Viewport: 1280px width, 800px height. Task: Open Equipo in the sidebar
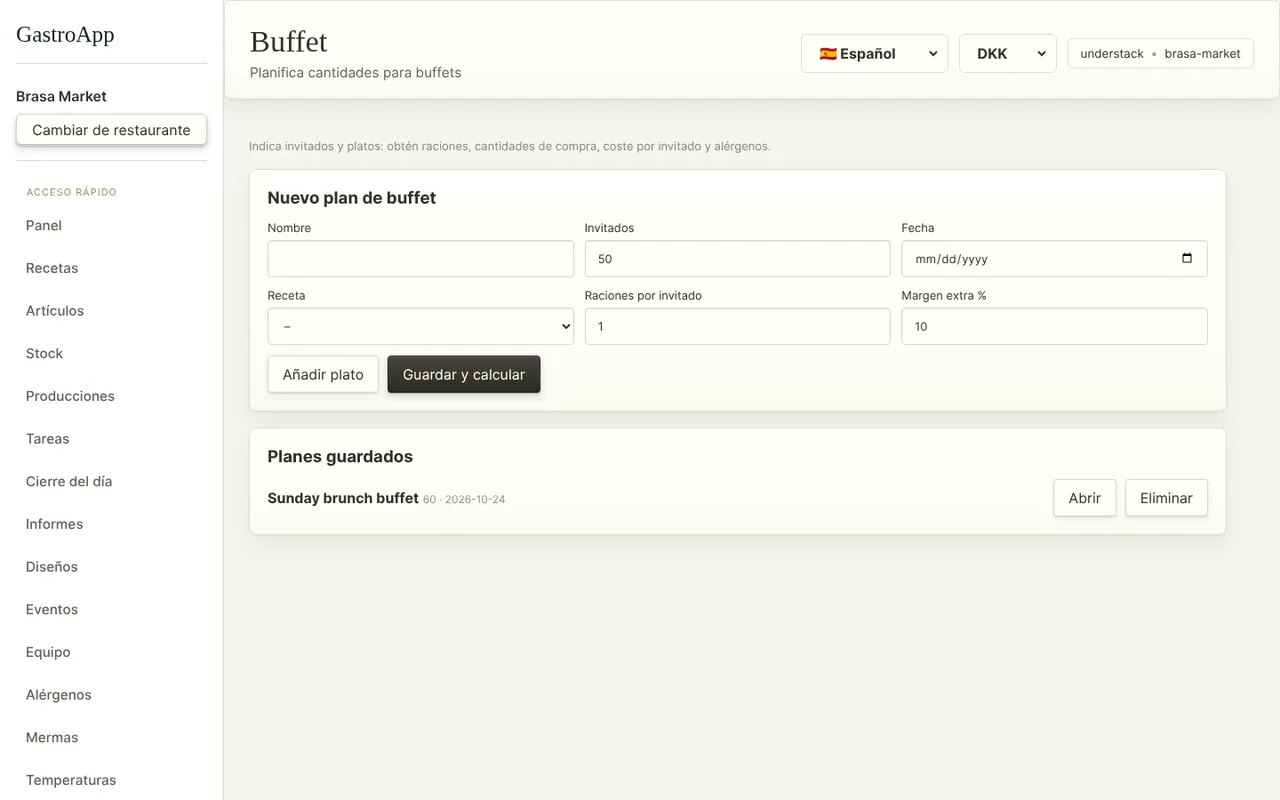[48, 652]
